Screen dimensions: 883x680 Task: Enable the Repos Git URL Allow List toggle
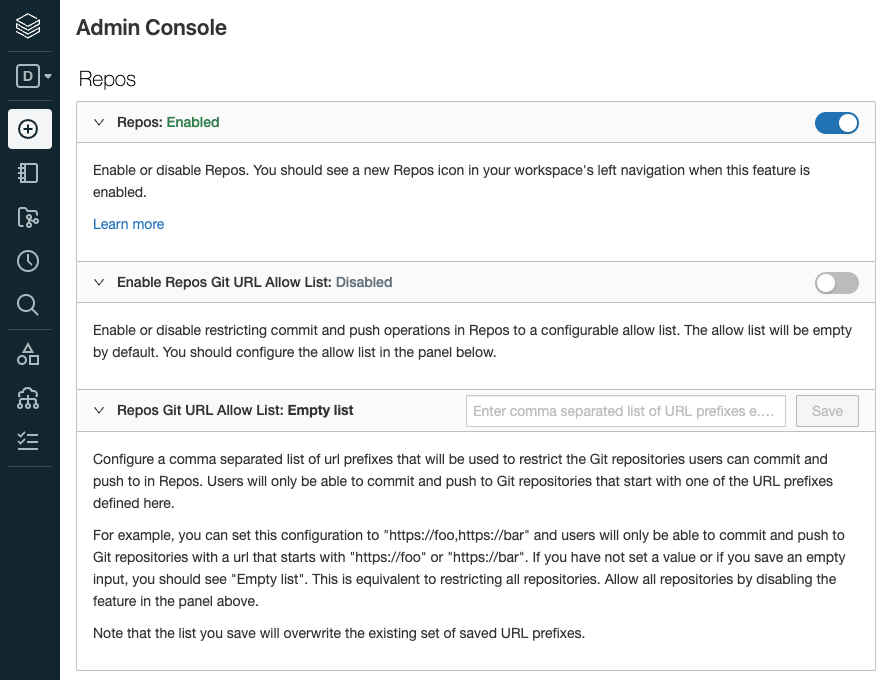[837, 283]
